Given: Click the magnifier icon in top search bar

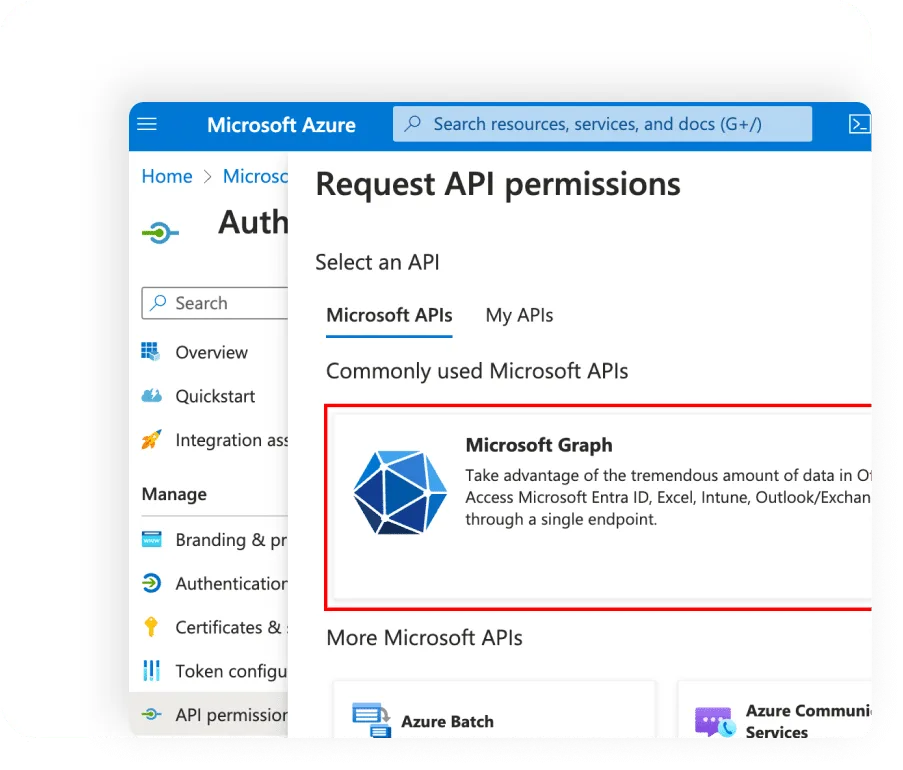Looking at the screenshot, I should [x=412, y=123].
